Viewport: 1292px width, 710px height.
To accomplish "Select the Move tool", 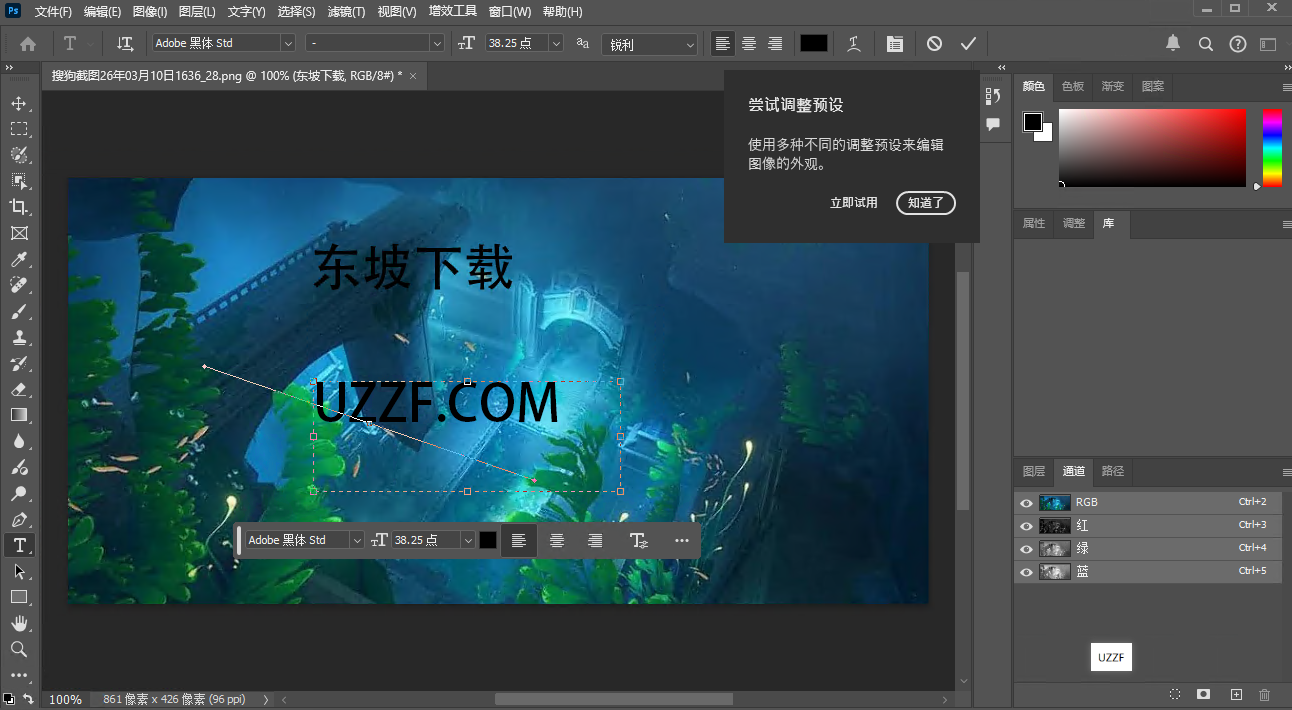I will (x=20, y=102).
